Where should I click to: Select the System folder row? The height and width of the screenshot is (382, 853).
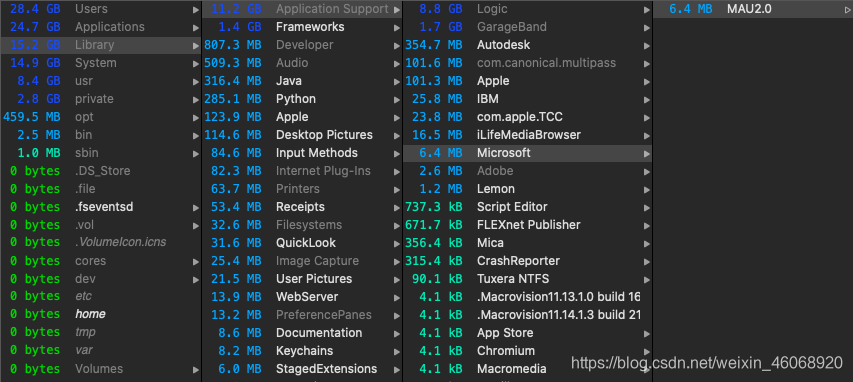(101, 63)
